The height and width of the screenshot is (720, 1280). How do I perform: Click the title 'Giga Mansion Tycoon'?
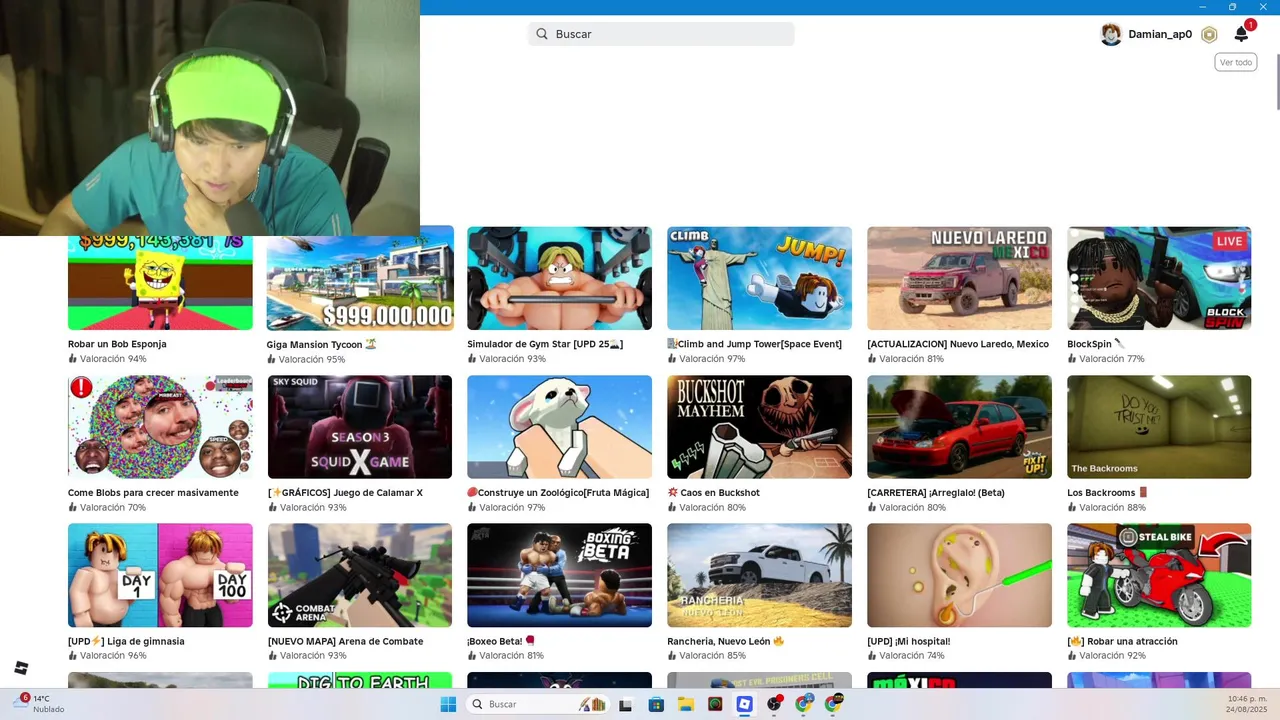point(322,345)
